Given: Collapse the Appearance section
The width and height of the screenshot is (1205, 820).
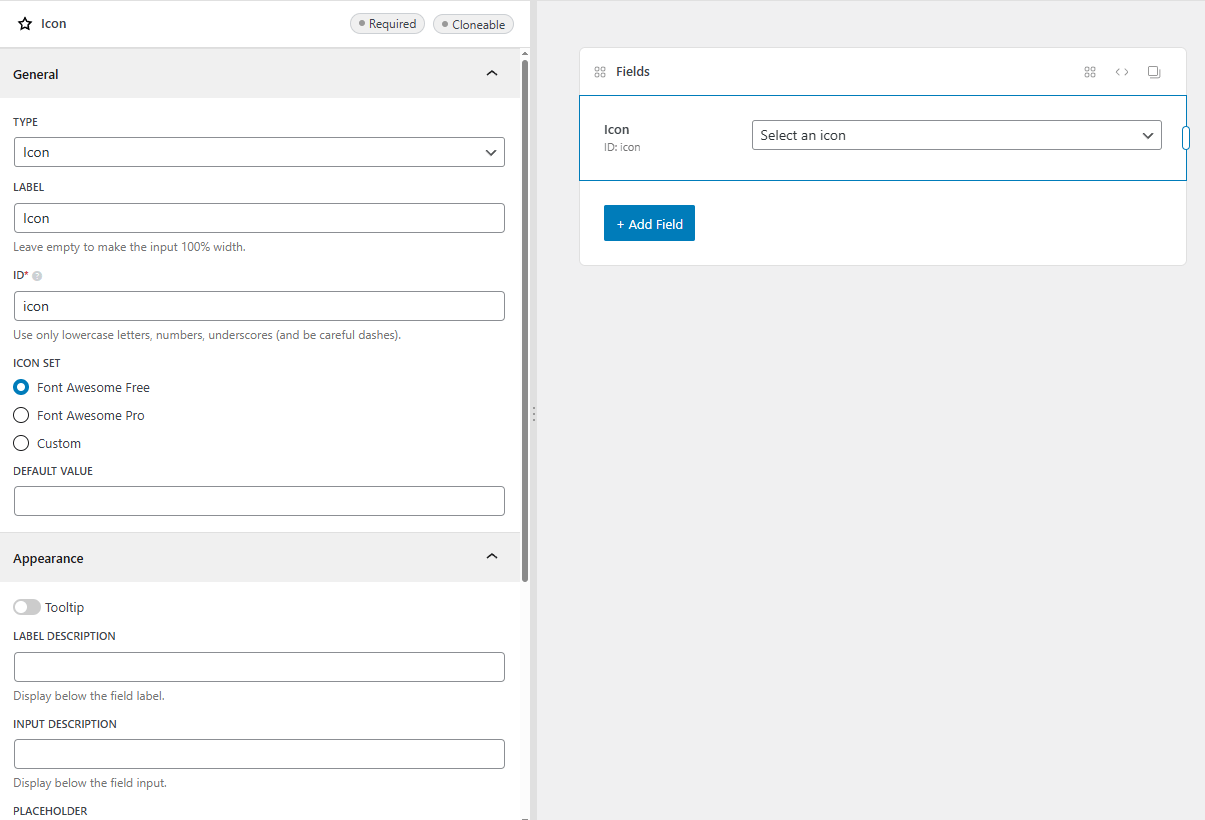Looking at the screenshot, I should pyautogui.click(x=491, y=556).
